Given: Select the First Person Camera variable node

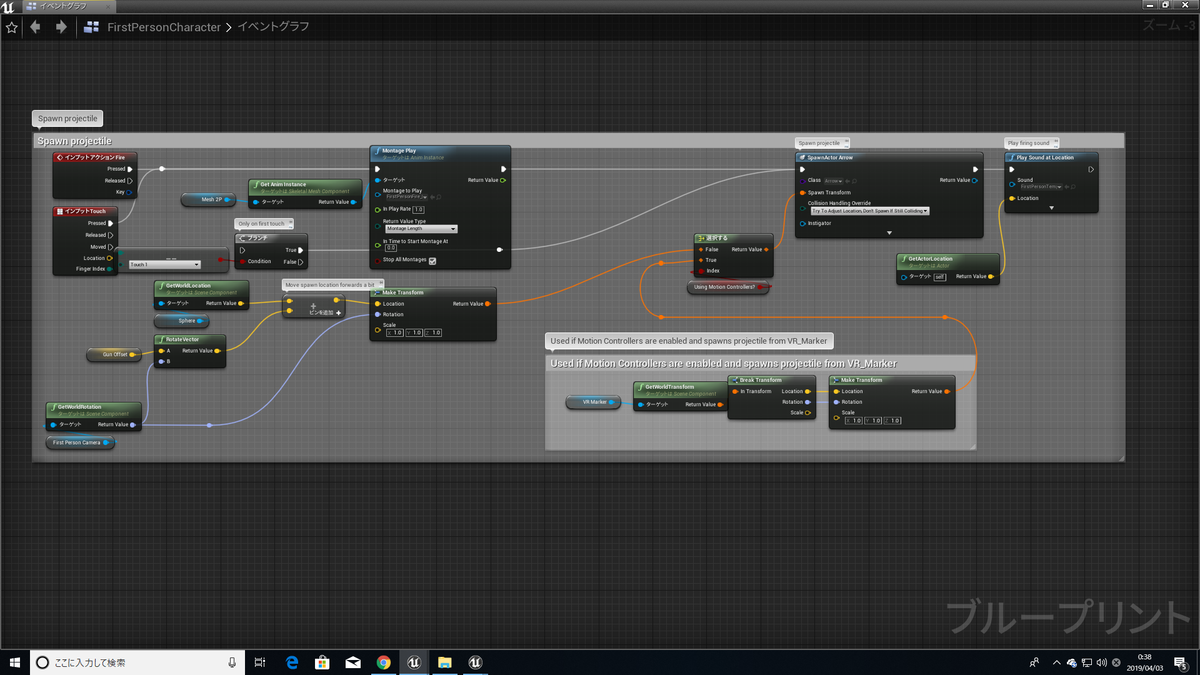Looking at the screenshot, I should pyautogui.click(x=80, y=442).
